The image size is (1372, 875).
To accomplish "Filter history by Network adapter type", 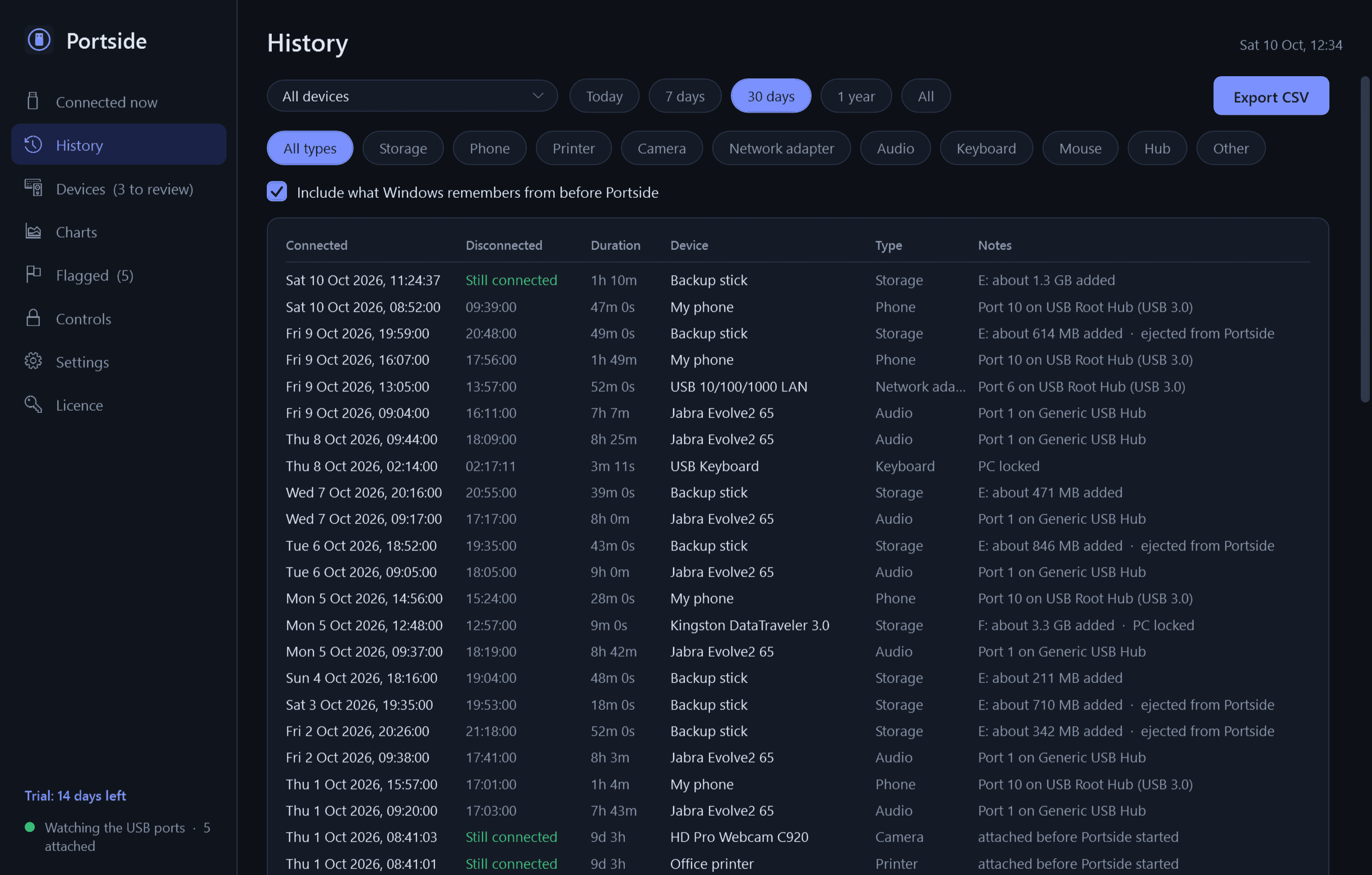I will 781,148.
